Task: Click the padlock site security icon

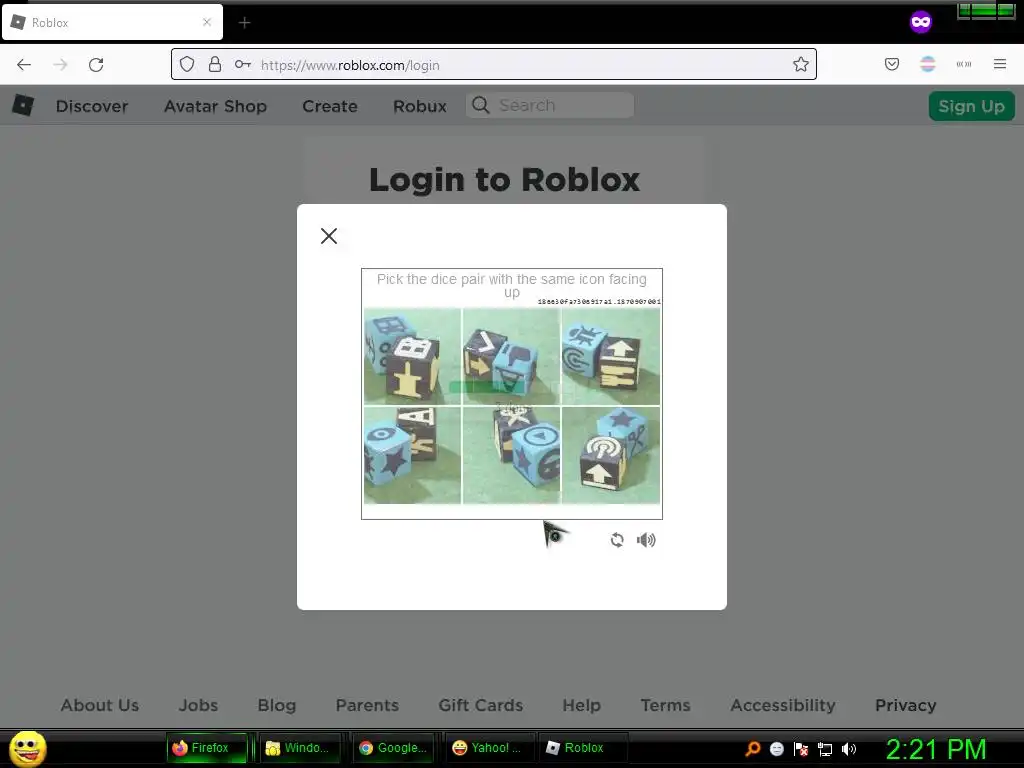Action: pyautogui.click(x=215, y=65)
